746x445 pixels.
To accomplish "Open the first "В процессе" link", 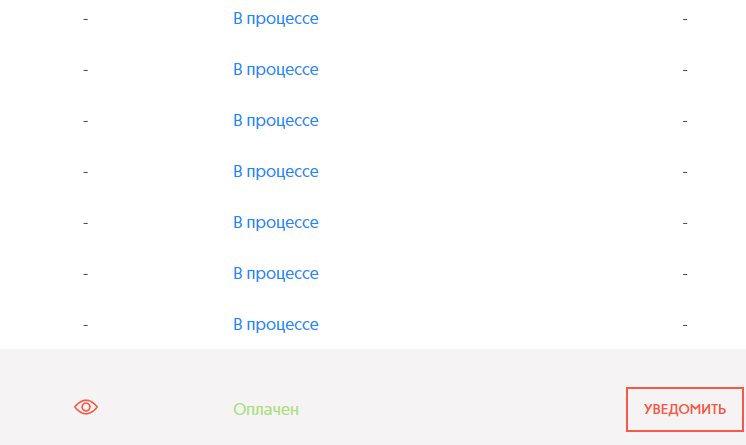I will pos(276,19).
